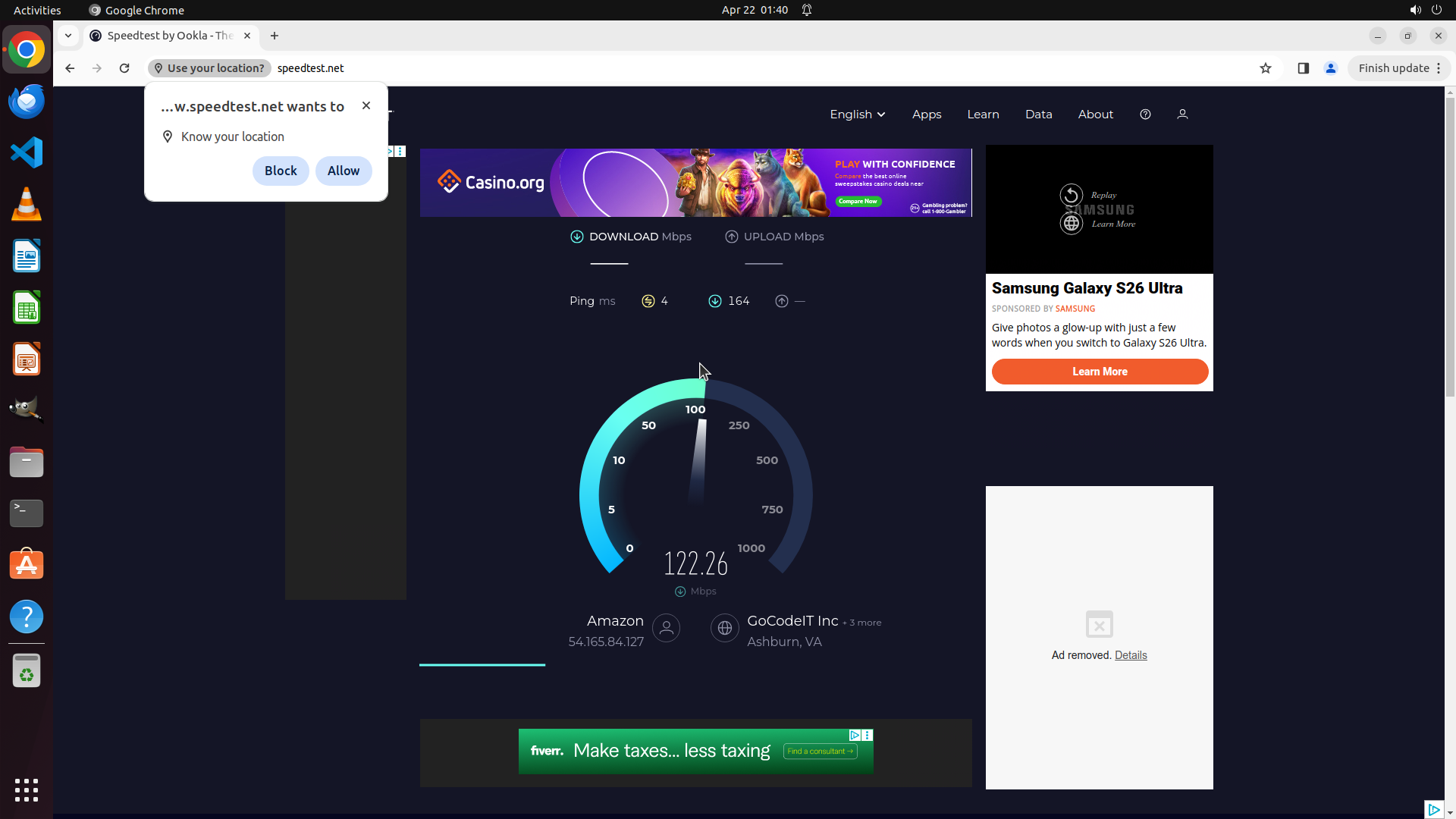Open the tab search dropdown arrow
This screenshot has width=1456, height=819.
click(x=68, y=36)
